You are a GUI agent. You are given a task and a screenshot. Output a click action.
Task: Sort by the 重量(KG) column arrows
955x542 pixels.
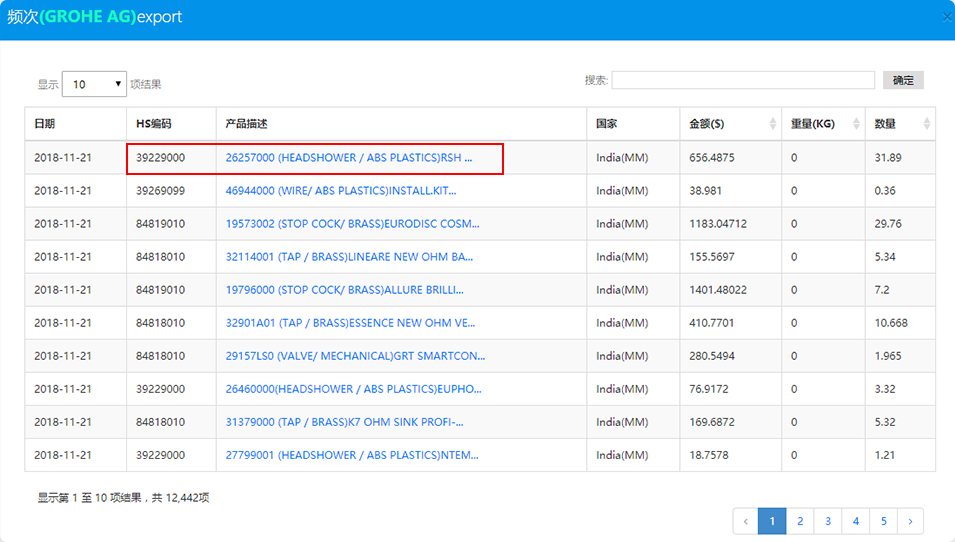tap(856, 124)
